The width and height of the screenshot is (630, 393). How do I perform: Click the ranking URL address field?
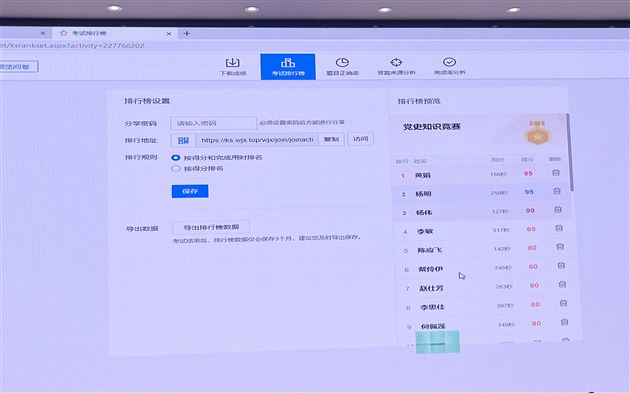[257, 140]
